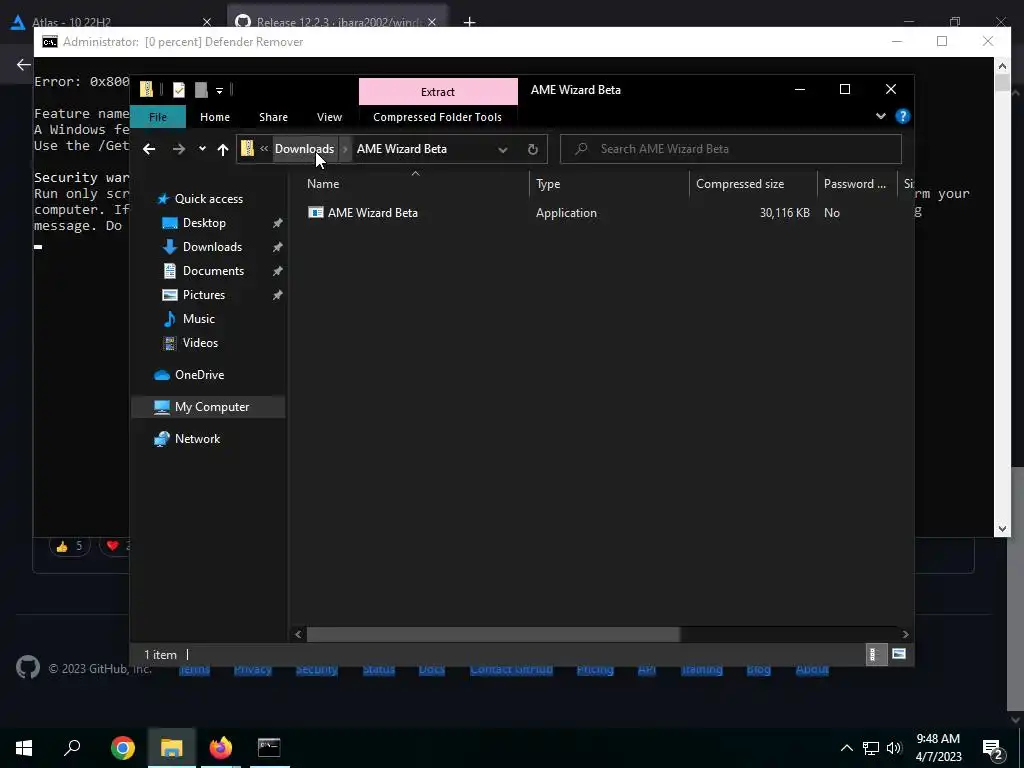Open the recent locations dropdown arrow
Screen dimensions: 1024x768
[x=202, y=149]
